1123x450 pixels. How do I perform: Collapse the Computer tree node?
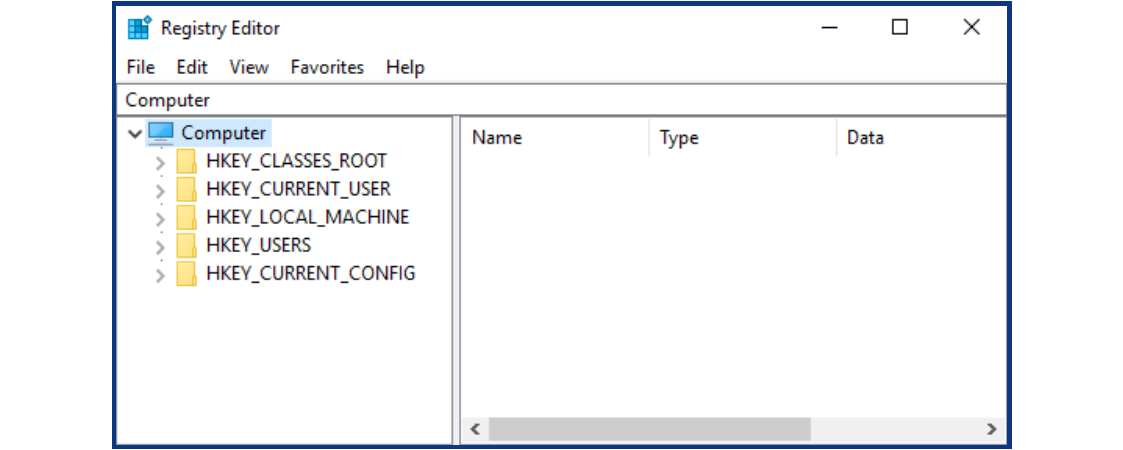click(x=135, y=133)
